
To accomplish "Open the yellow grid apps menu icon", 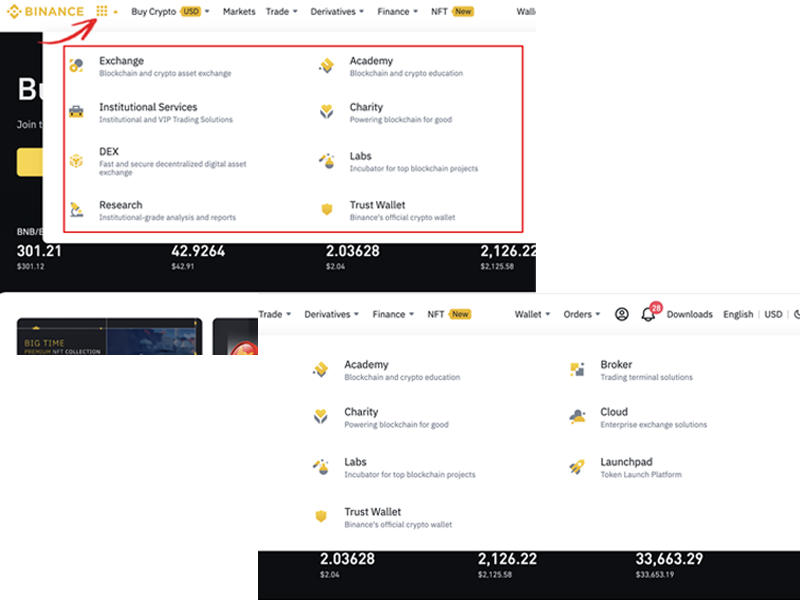I will click(102, 11).
